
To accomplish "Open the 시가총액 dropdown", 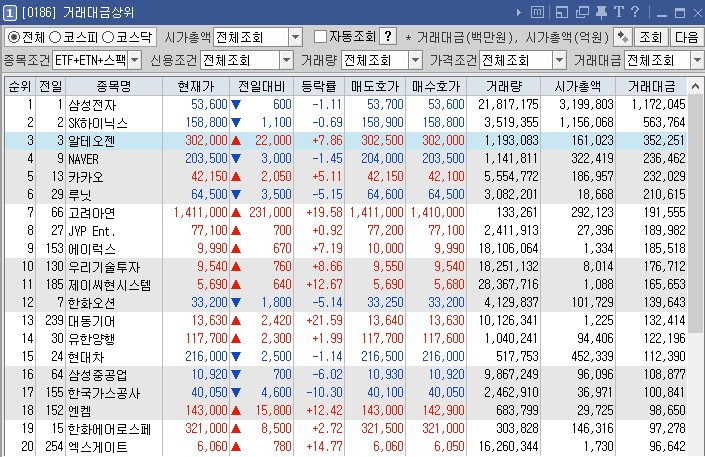I will click(x=295, y=37).
